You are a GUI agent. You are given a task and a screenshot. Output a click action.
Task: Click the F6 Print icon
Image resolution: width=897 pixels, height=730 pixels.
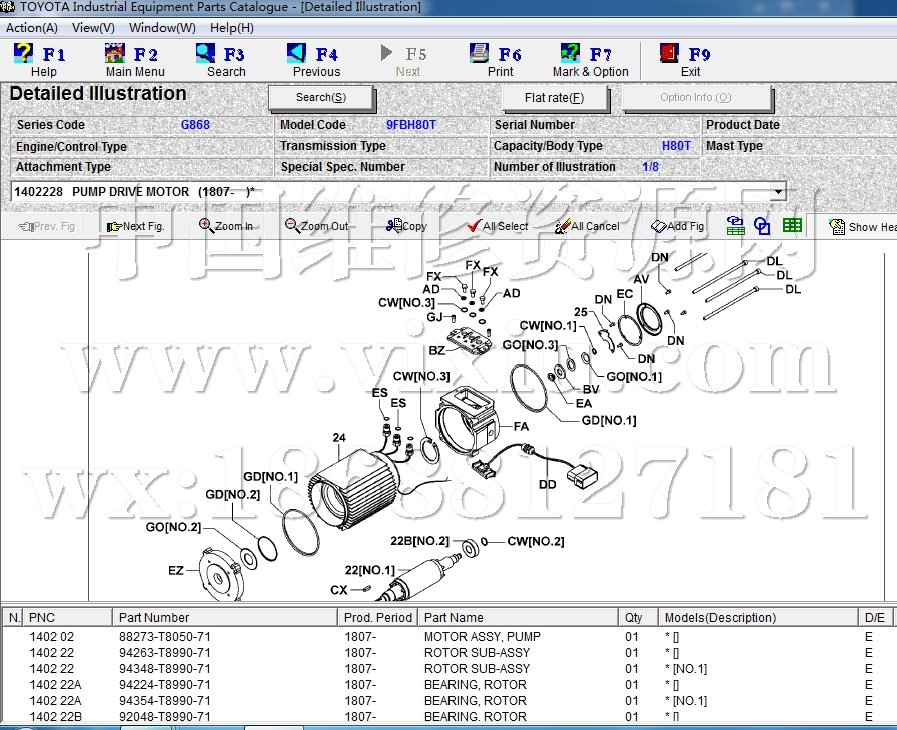499,60
